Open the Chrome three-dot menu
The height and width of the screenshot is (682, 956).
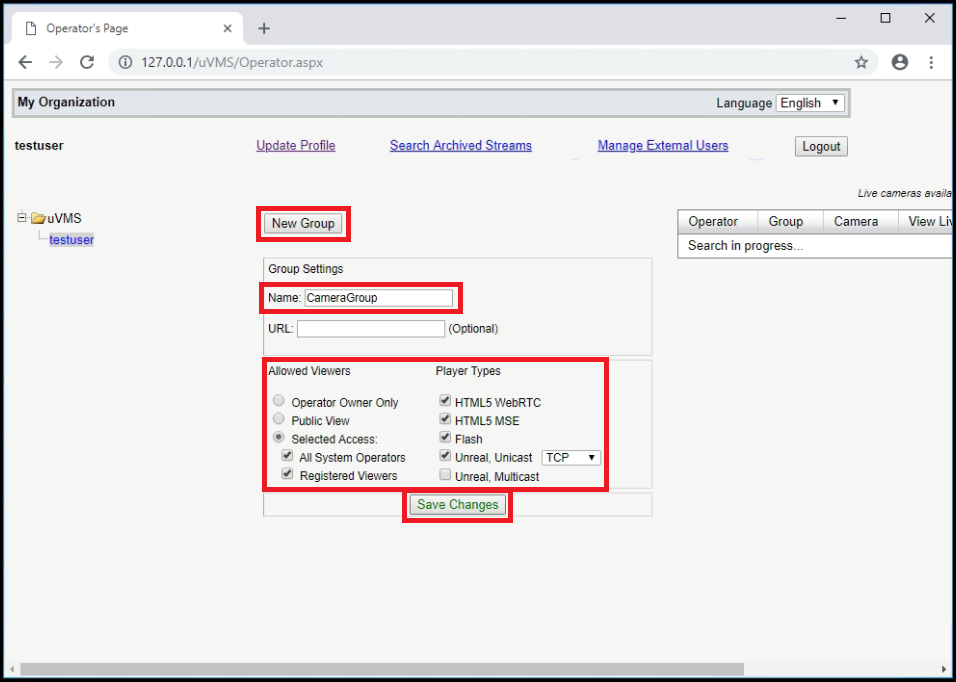coord(931,62)
